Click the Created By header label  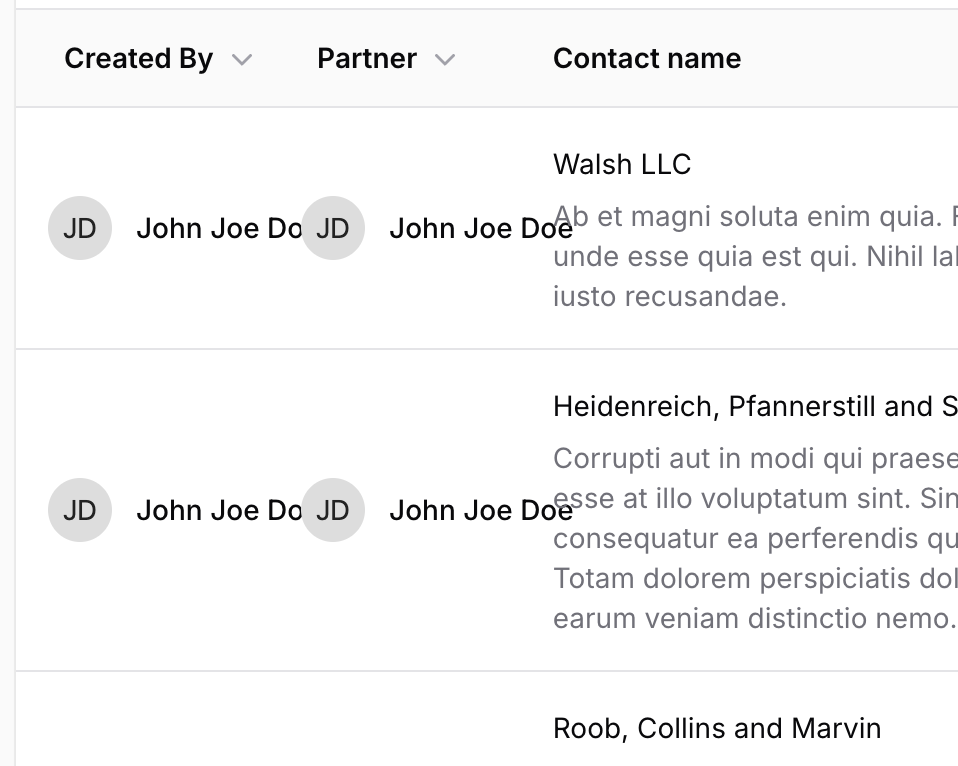click(x=138, y=59)
